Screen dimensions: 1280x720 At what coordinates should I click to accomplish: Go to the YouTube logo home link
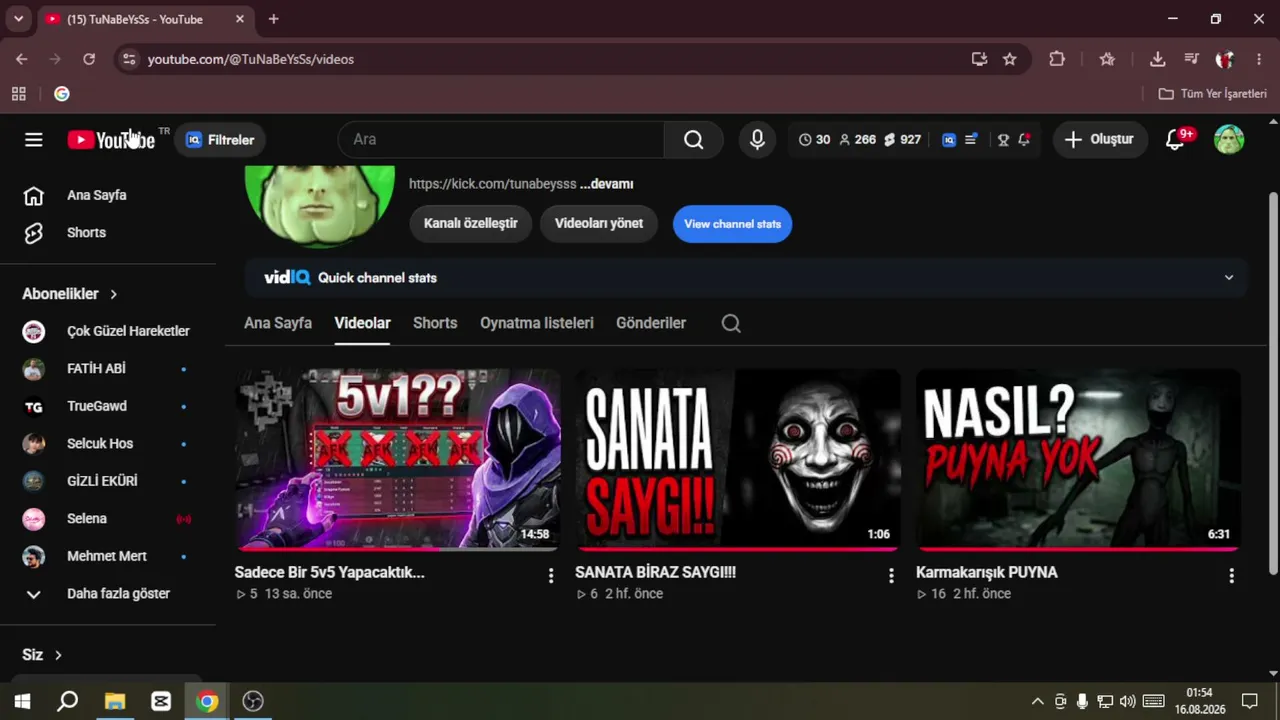(x=111, y=140)
